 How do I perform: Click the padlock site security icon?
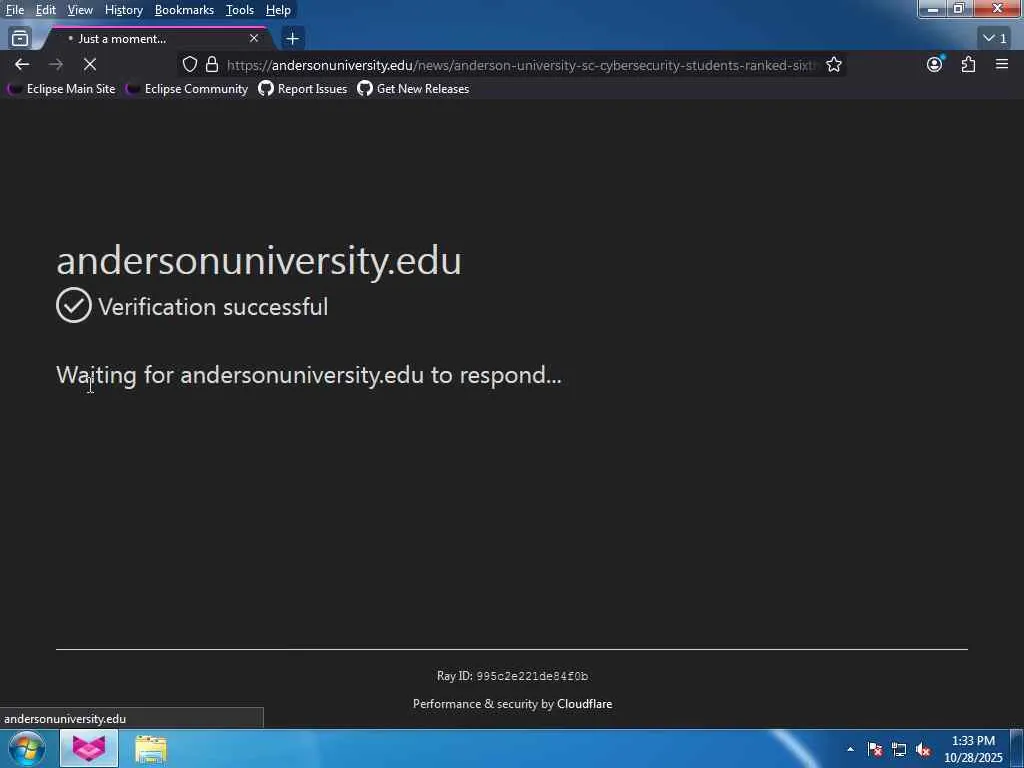tap(212, 64)
